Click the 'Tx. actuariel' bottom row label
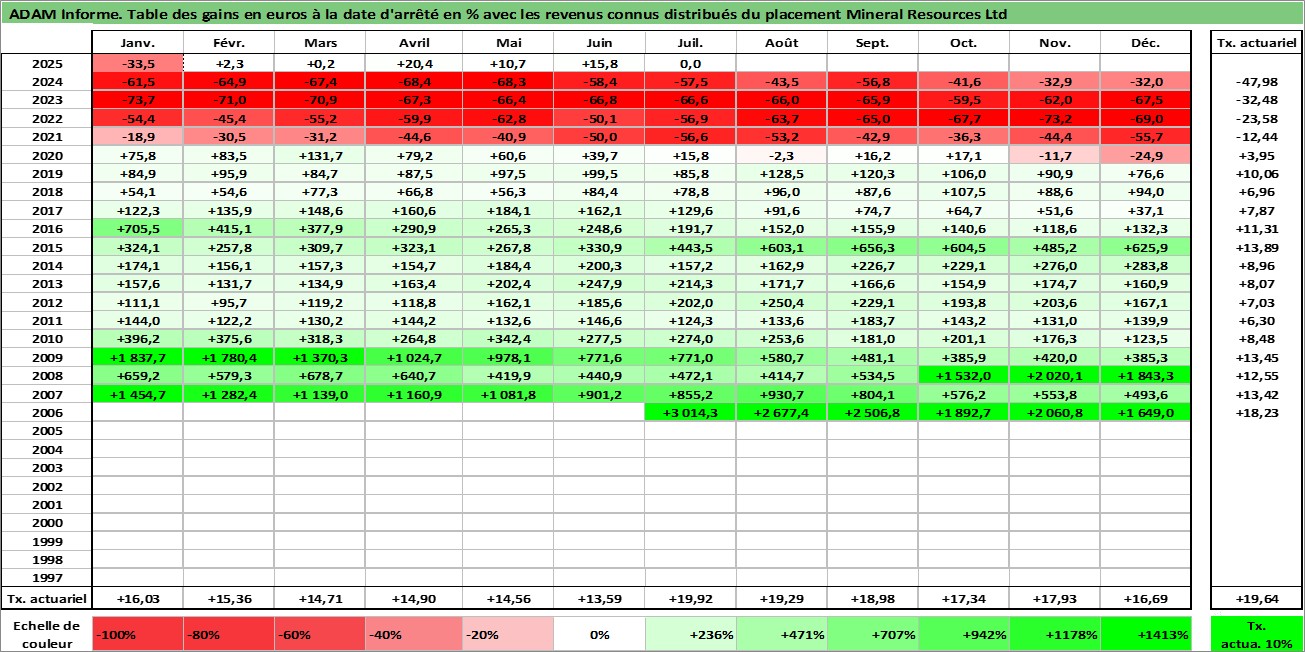This screenshot has width=1305, height=652. click(x=47, y=598)
